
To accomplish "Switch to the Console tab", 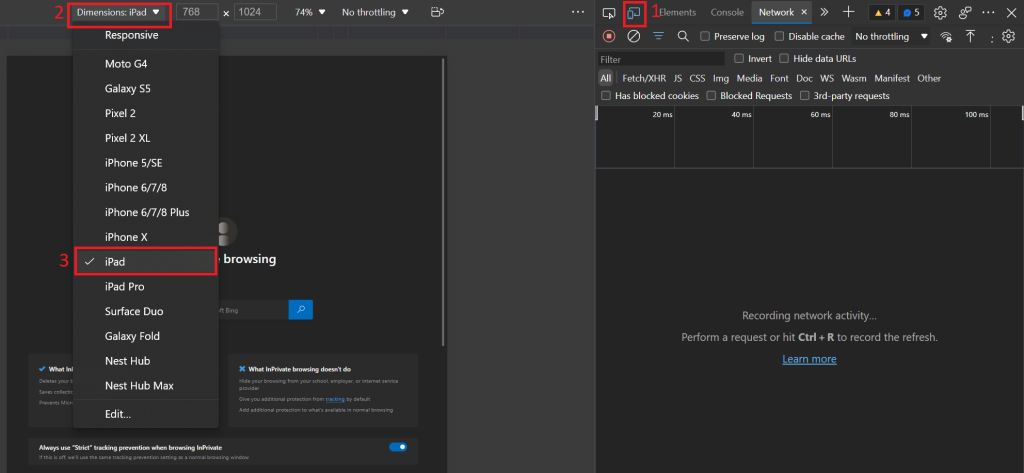I will 727,13.
